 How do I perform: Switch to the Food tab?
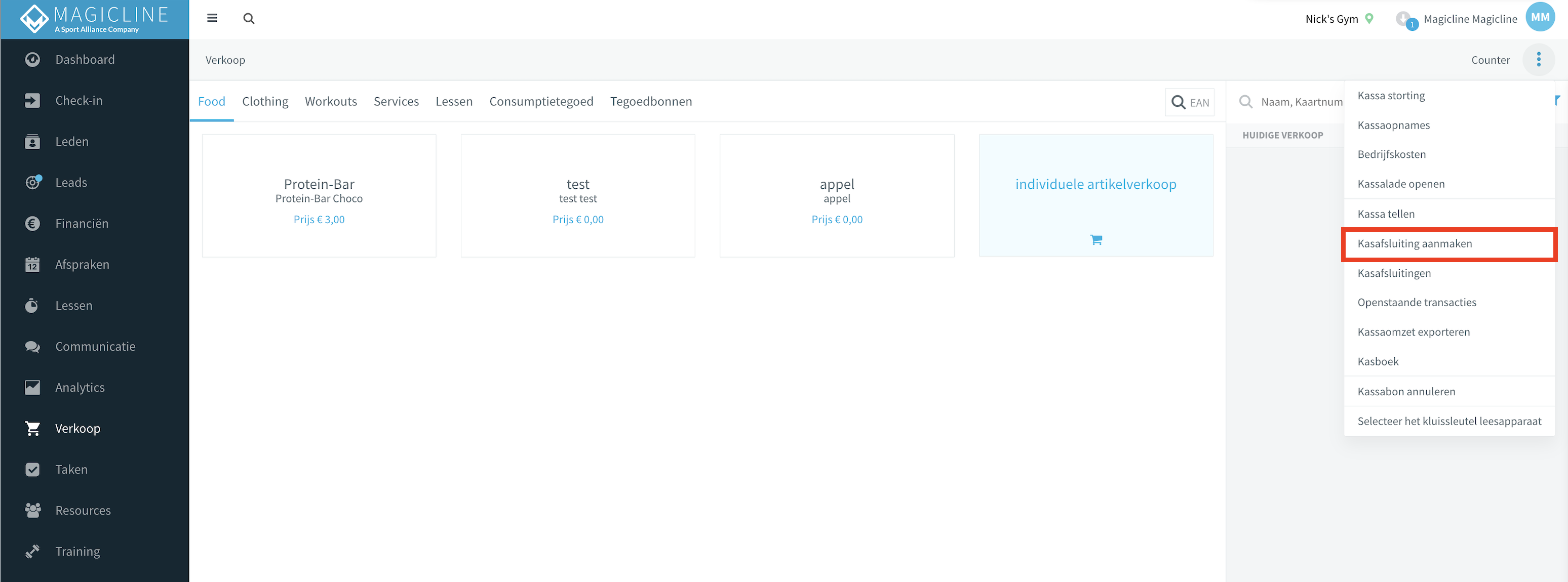pyautogui.click(x=211, y=102)
